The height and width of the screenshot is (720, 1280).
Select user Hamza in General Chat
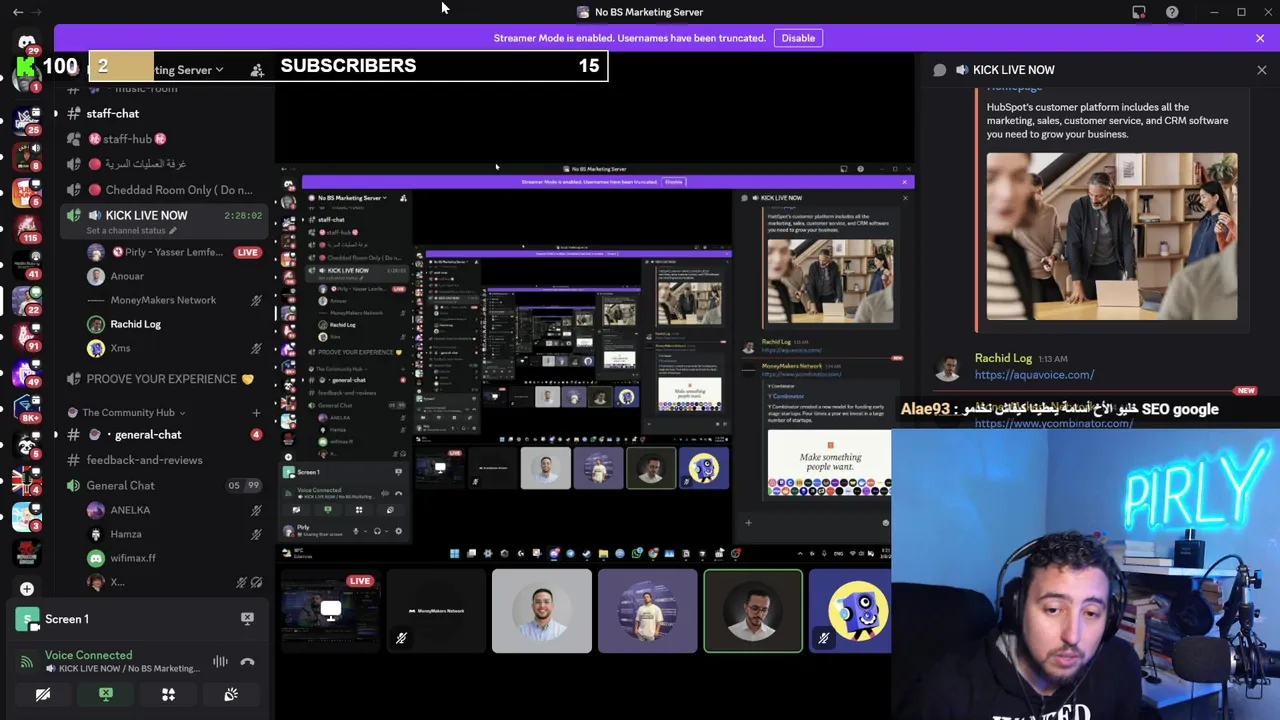tap(175, 534)
